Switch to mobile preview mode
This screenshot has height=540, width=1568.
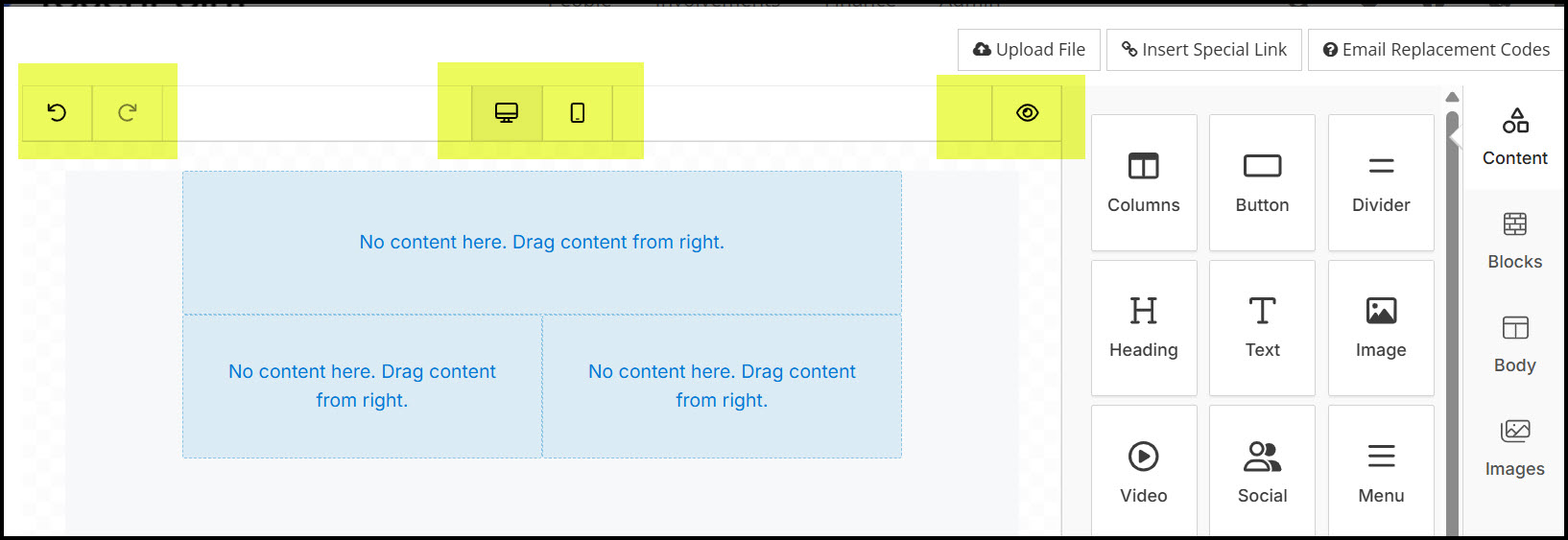click(577, 113)
